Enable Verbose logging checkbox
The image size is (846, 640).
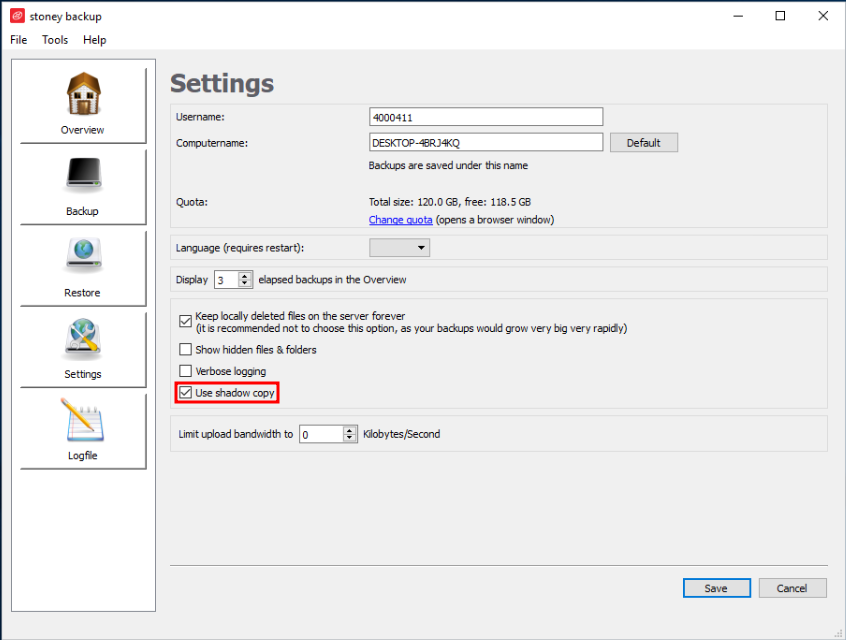(x=185, y=371)
